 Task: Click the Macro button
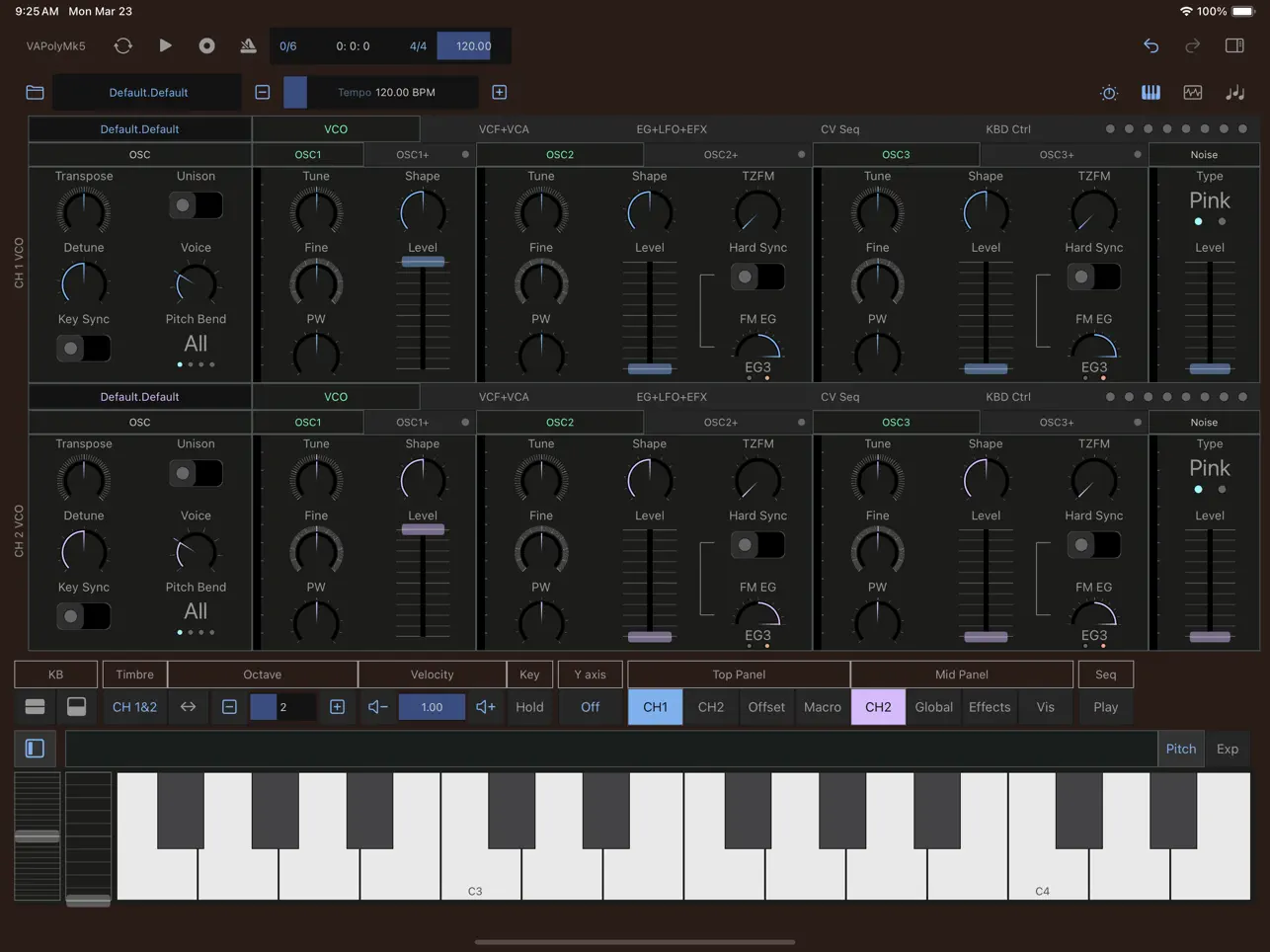point(823,707)
